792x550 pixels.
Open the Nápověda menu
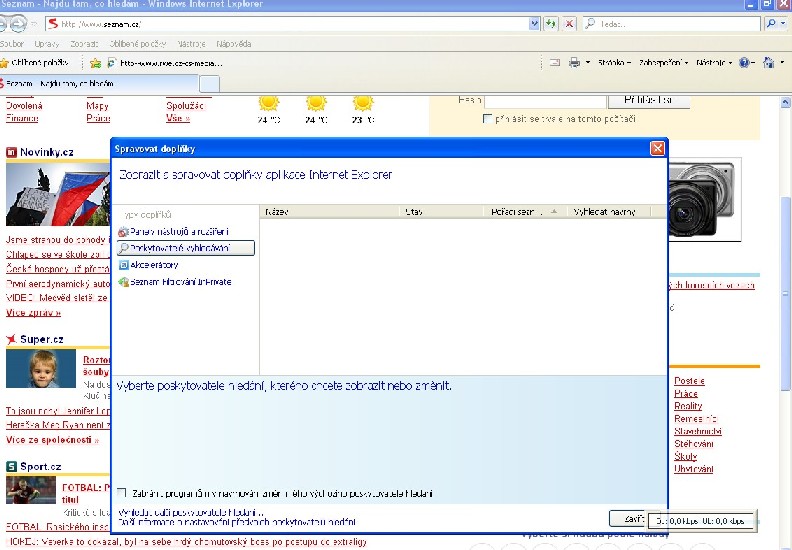click(x=234, y=44)
